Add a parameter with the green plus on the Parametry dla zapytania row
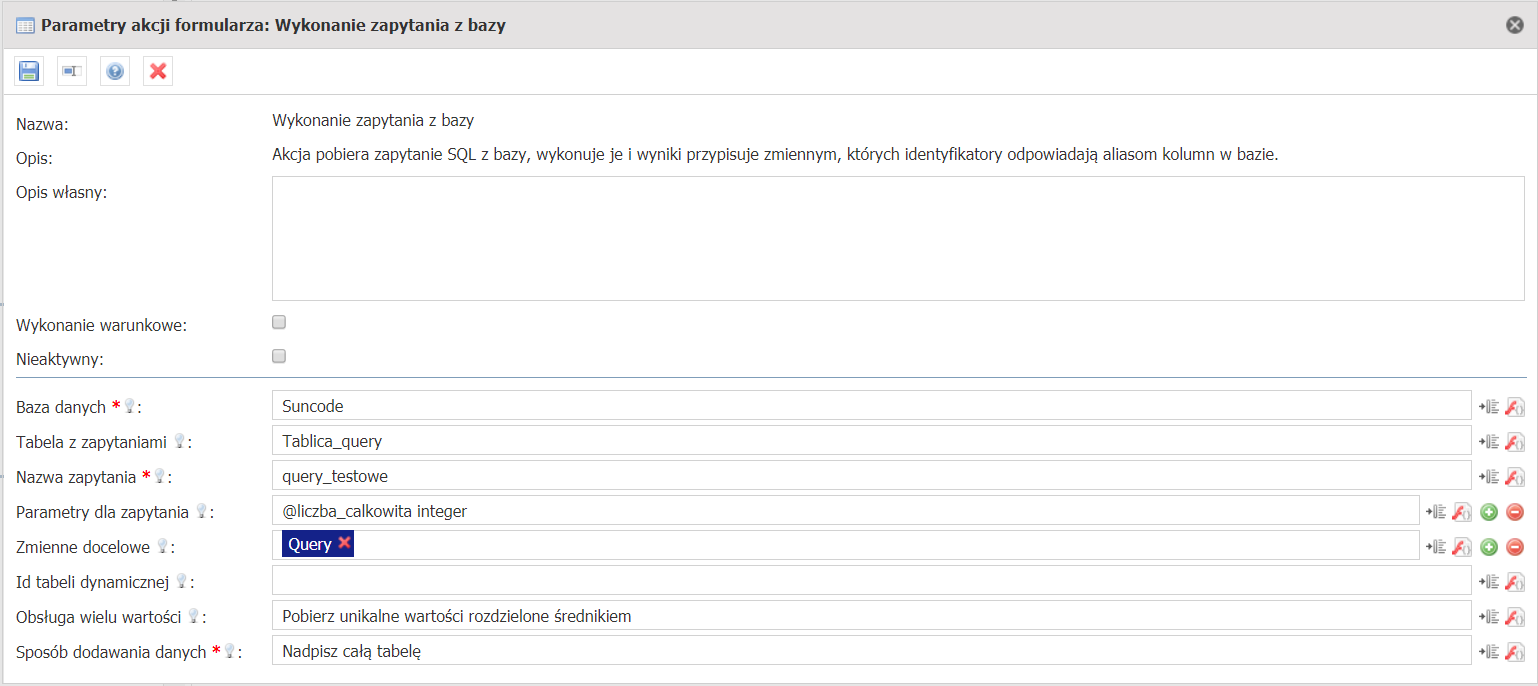 point(1489,512)
